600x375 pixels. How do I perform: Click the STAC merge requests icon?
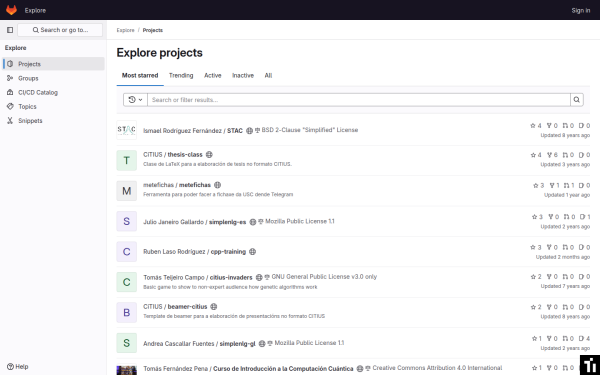(x=565, y=126)
